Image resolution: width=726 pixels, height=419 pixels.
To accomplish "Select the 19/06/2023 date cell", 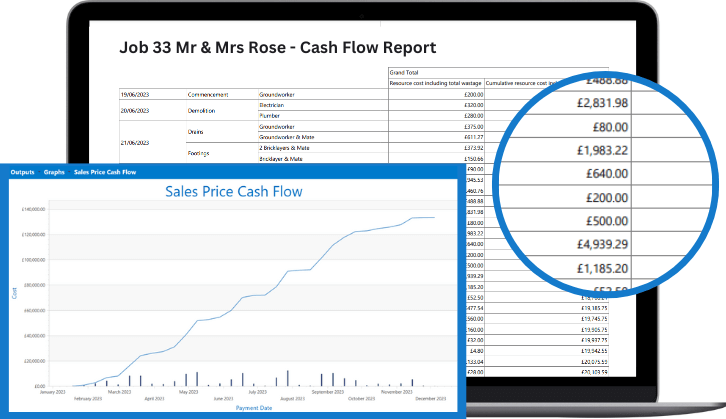I will [x=135, y=94].
